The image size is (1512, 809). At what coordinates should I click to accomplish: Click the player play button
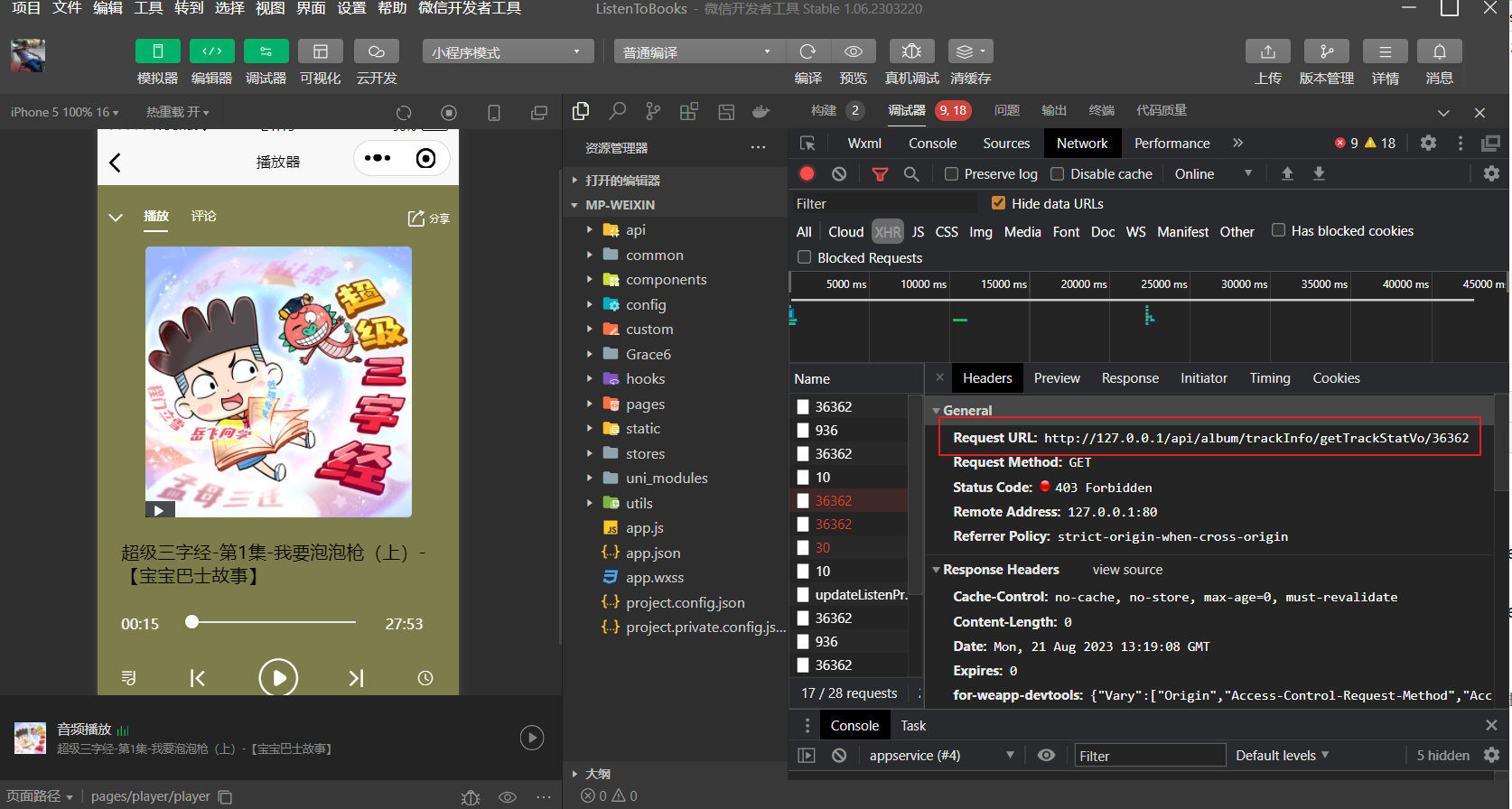tap(278, 677)
